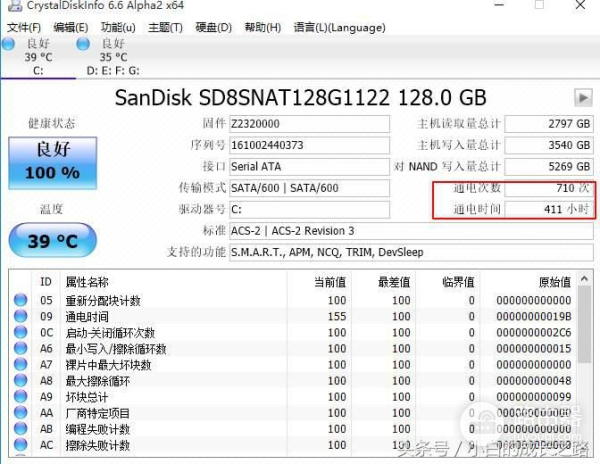600x464 pixels.
Task: Click the status orb for power-on hours row 09
Action: [x=21, y=316]
